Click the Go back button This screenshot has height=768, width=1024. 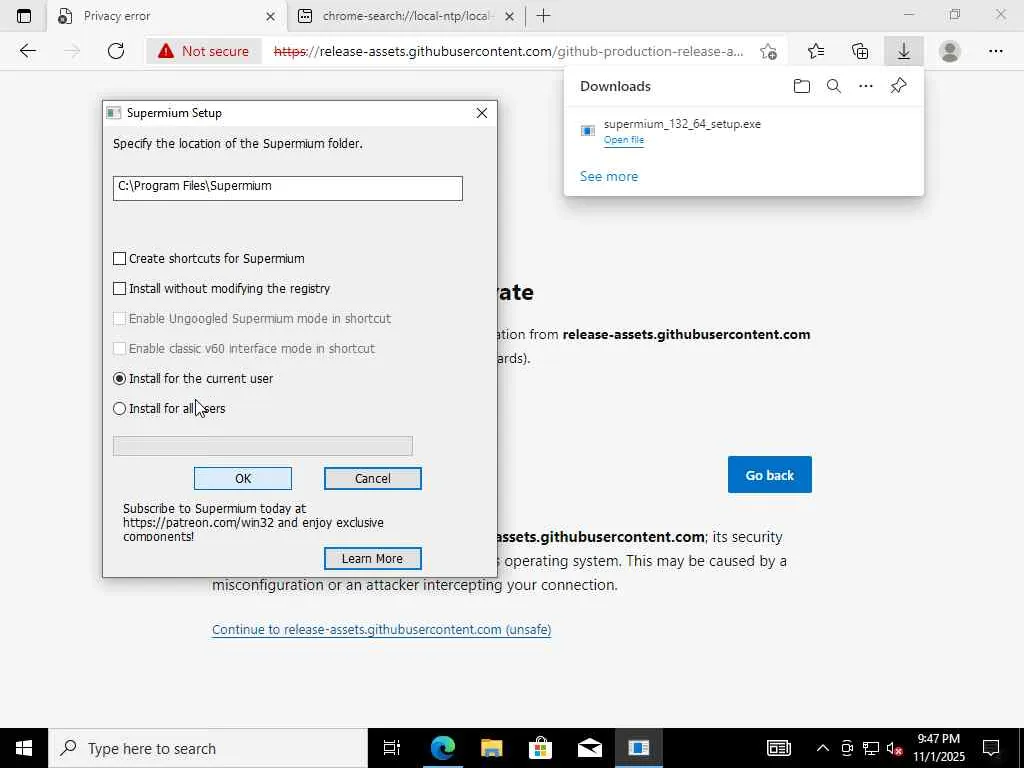click(x=770, y=475)
